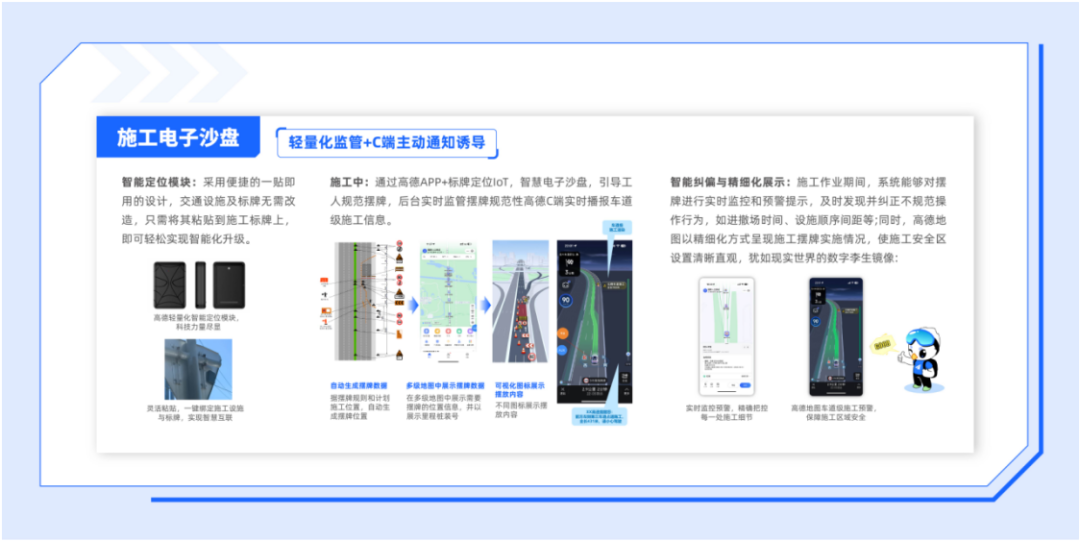Open the photo of module attached to sign
This screenshot has height=542, width=1080.
tap(197, 369)
